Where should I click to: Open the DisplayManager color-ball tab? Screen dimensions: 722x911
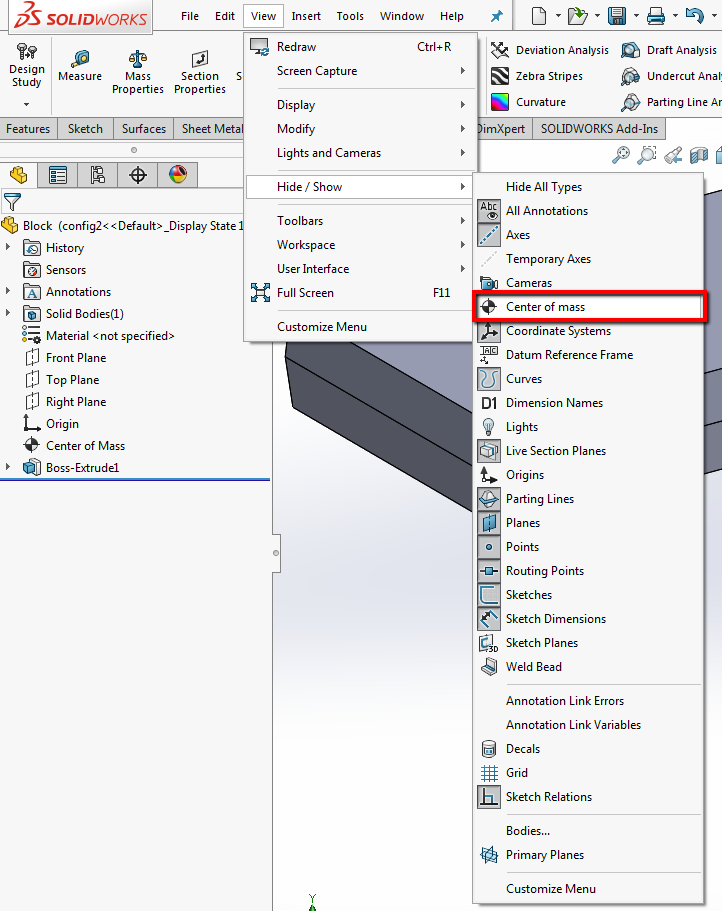178,175
